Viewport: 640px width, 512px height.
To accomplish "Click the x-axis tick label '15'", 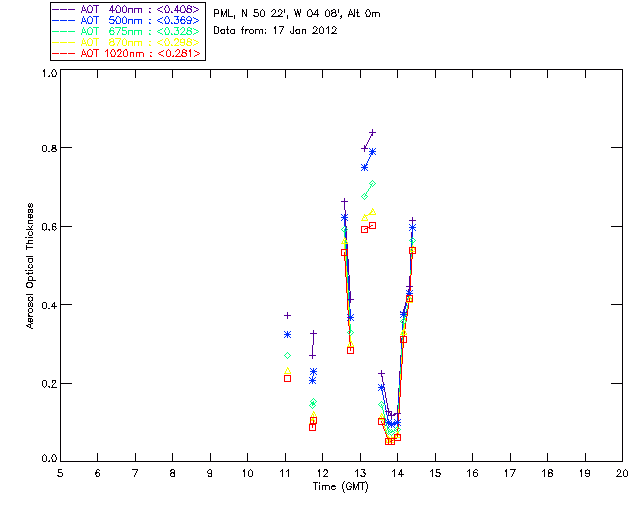I will click(x=435, y=473).
